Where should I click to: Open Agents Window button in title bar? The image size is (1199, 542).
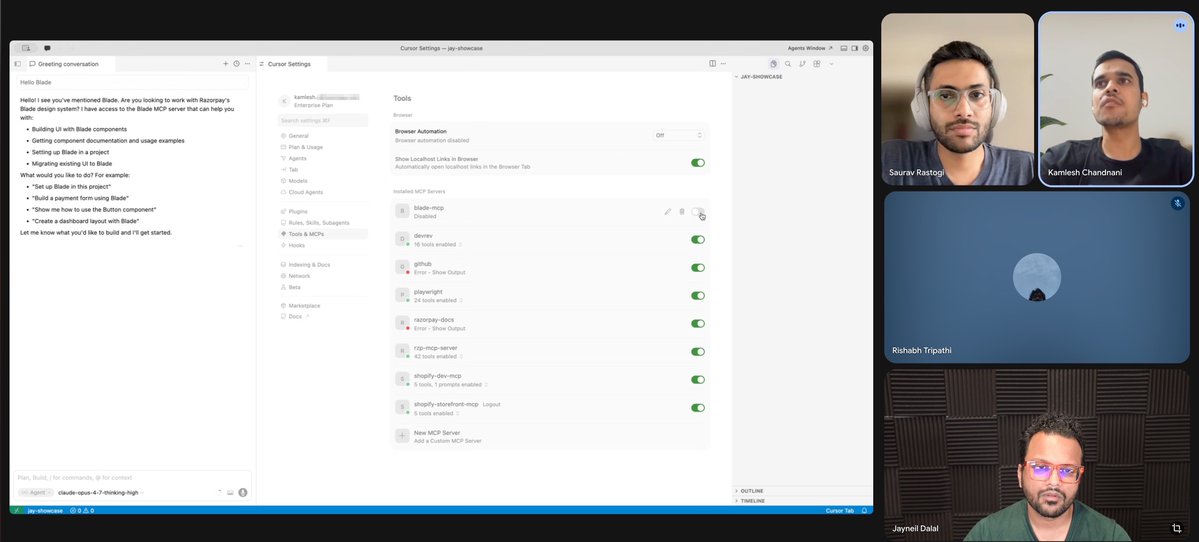pyautogui.click(x=810, y=48)
